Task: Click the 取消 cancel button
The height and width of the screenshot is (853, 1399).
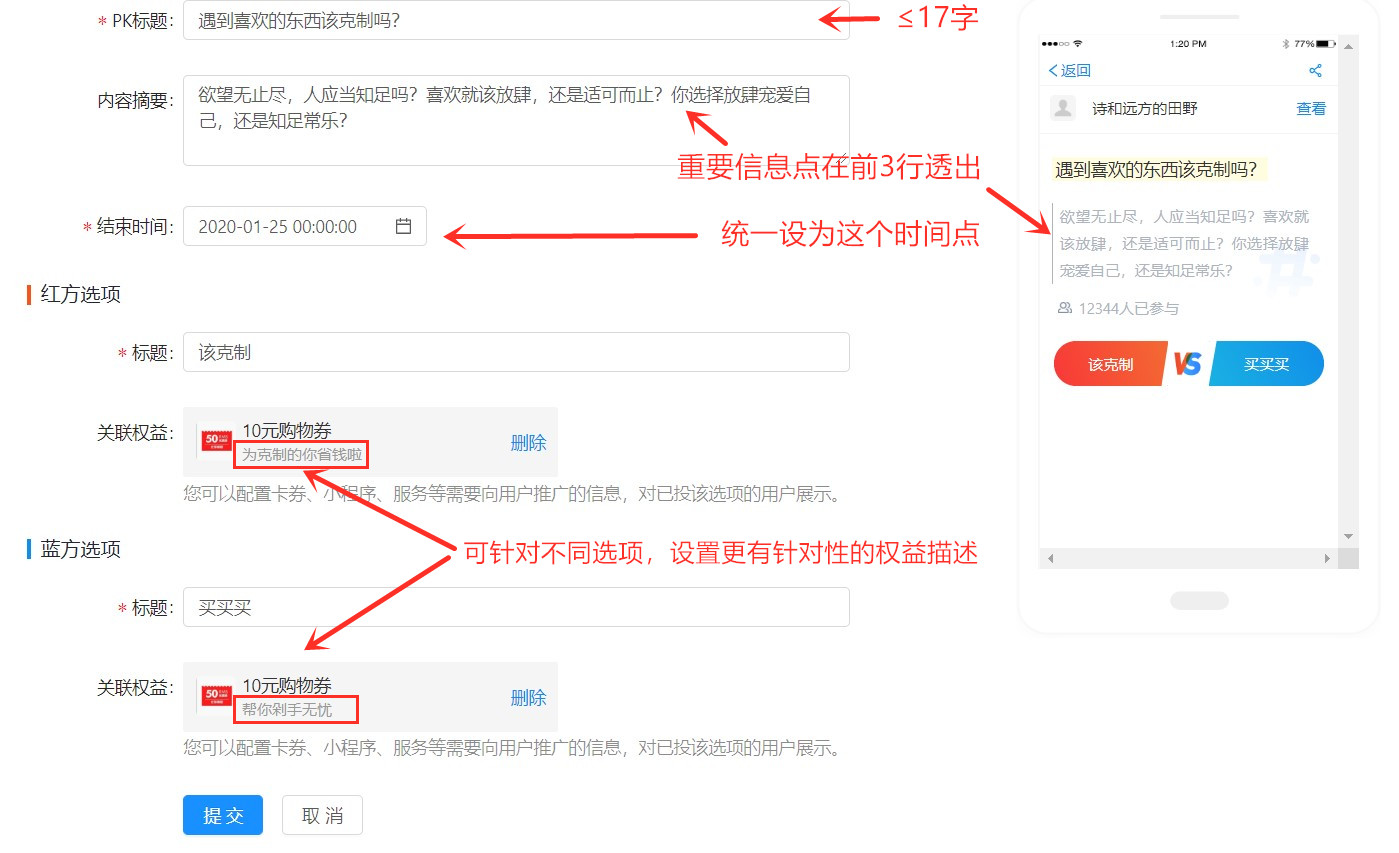Action: [322, 815]
